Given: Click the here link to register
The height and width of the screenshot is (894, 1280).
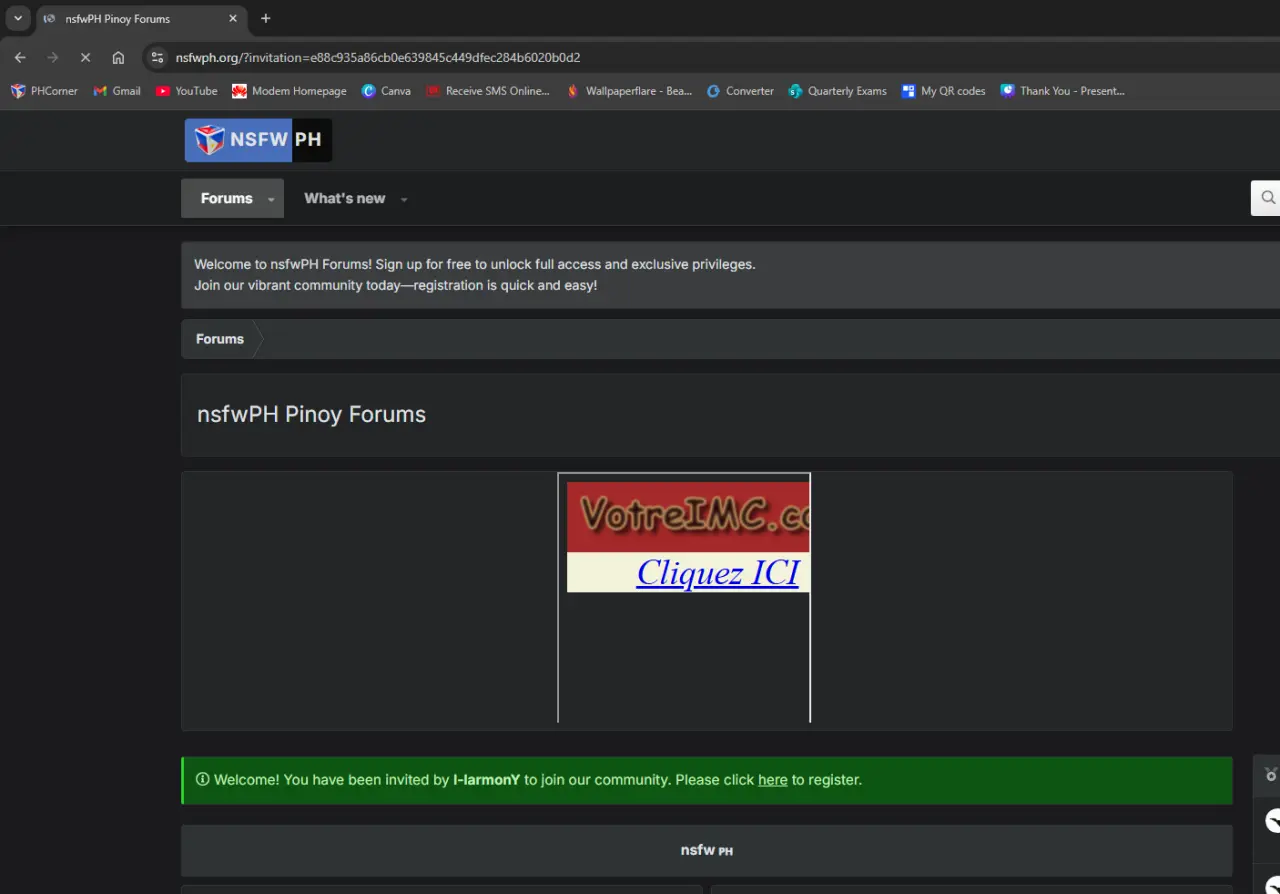Looking at the screenshot, I should click(x=773, y=780).
